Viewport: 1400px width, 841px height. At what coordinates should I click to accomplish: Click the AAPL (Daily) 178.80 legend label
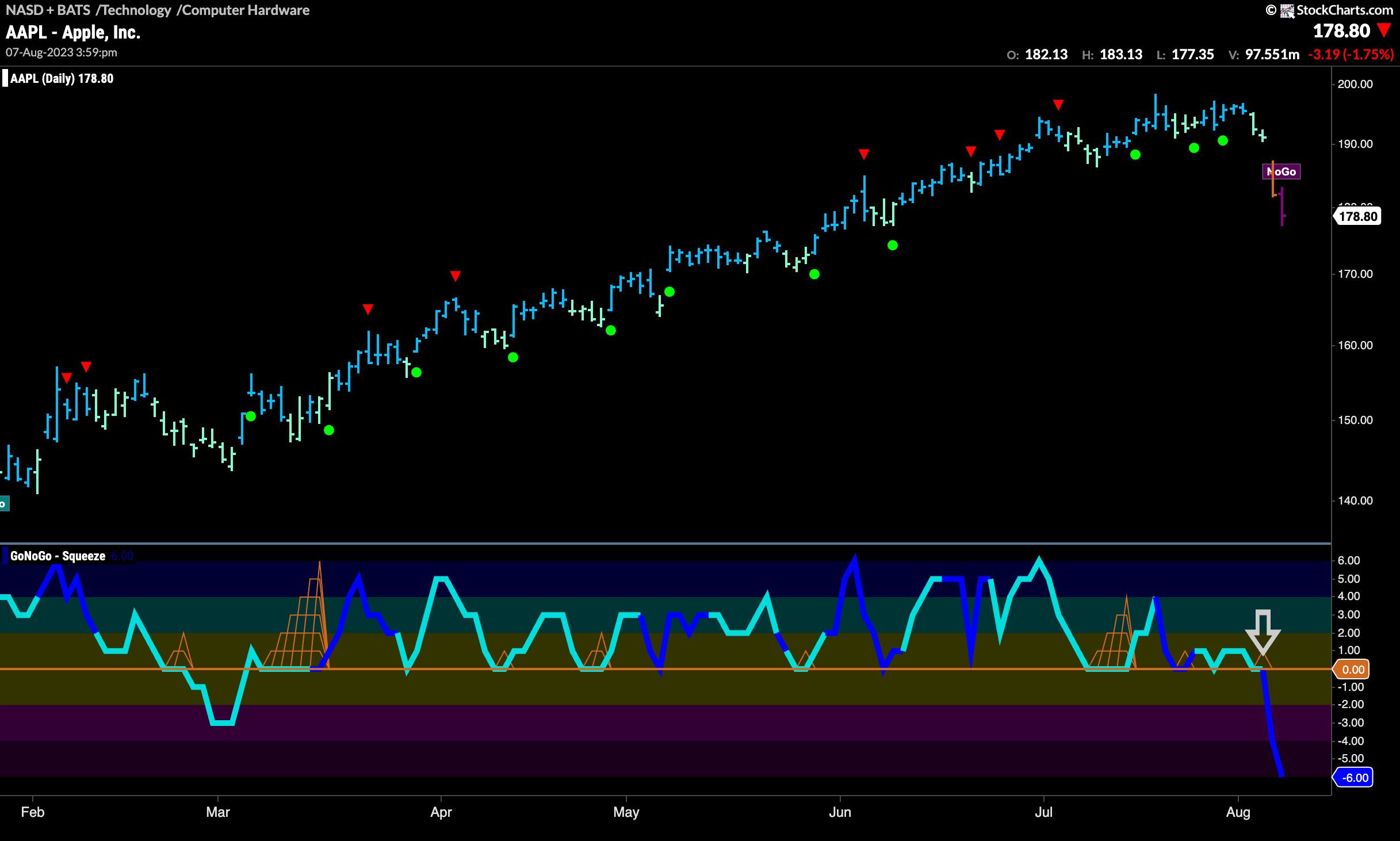click(62, 78)
